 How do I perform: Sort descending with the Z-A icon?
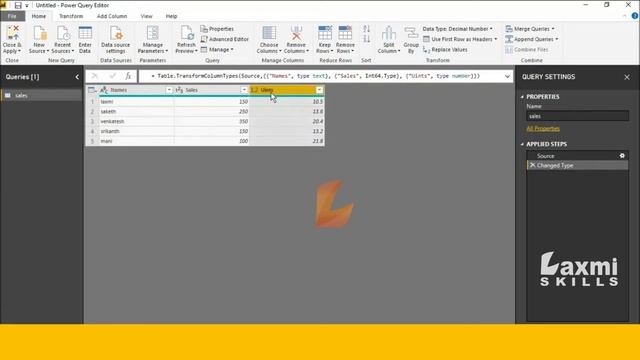(367, 39)
